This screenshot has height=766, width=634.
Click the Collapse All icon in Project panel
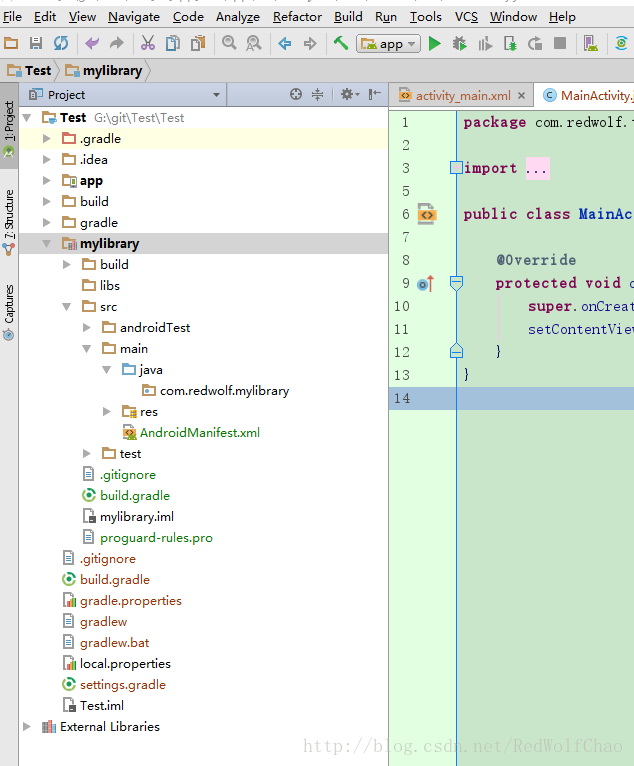317,94
